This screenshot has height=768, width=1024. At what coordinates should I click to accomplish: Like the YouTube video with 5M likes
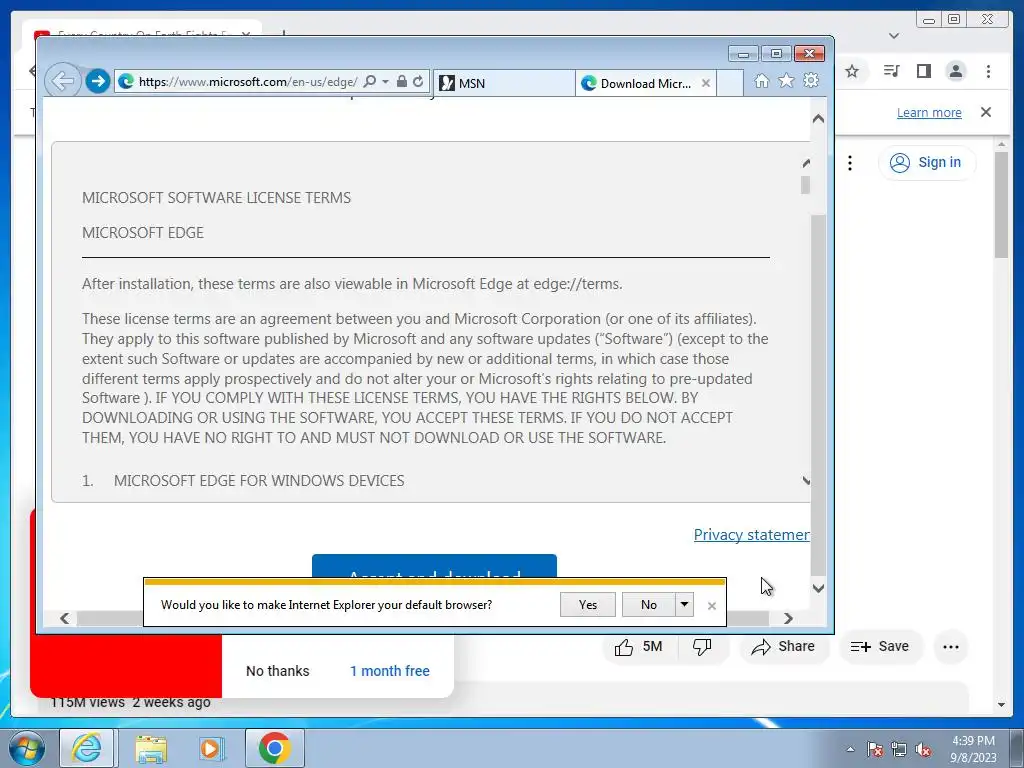[x=639, y=647]
